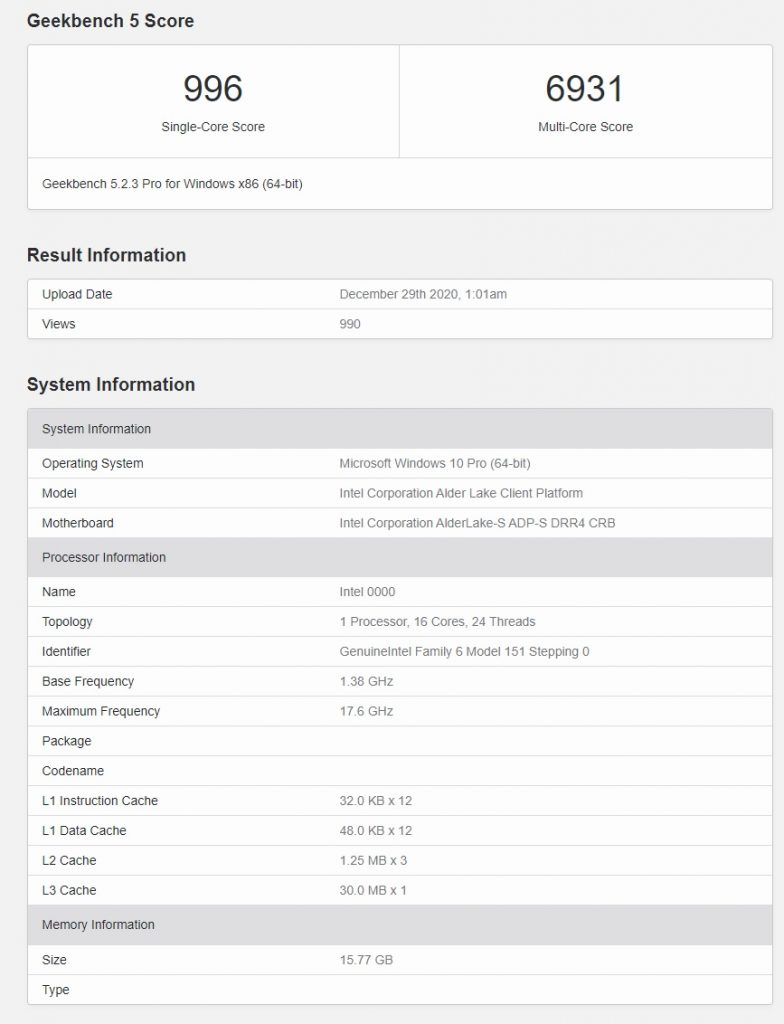The width and height of the screenshot is (784, 1024).
Task: Click the multi-core score 6931
Action: point(585,88)
